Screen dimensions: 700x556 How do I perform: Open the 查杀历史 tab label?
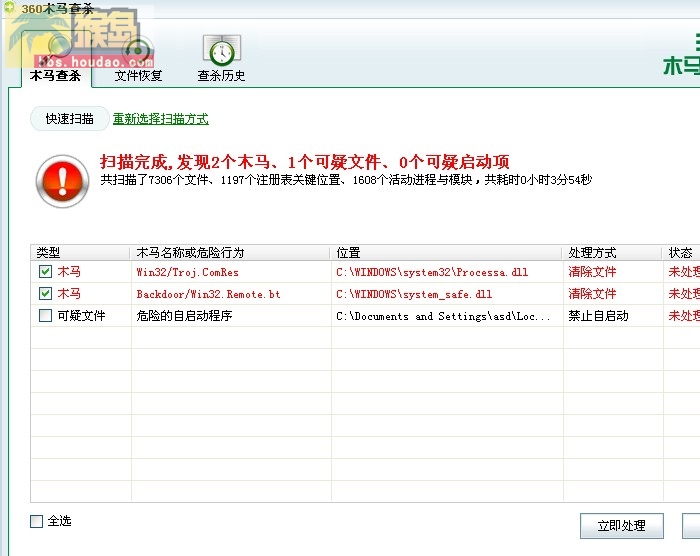click(x=221, y=75)
